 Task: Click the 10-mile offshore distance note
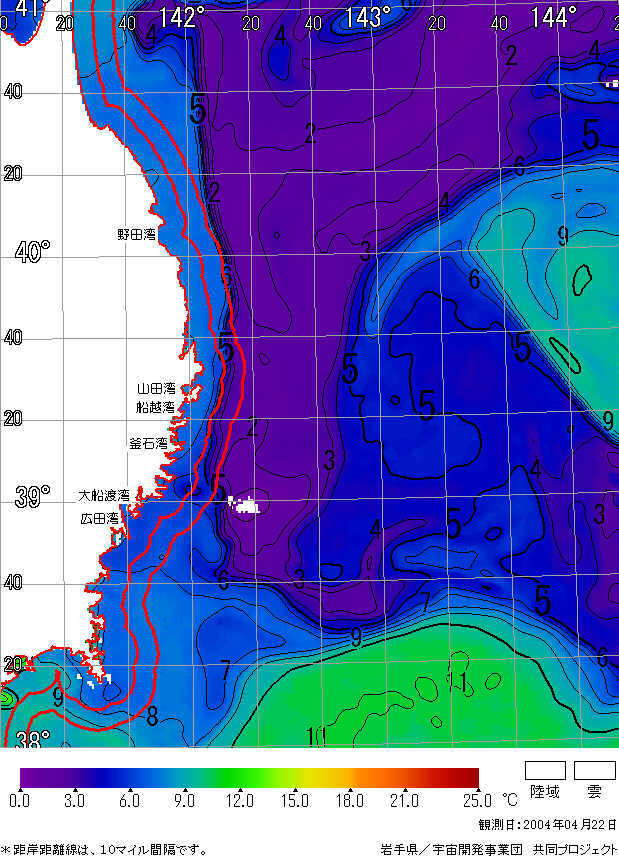tap(105, 849)
